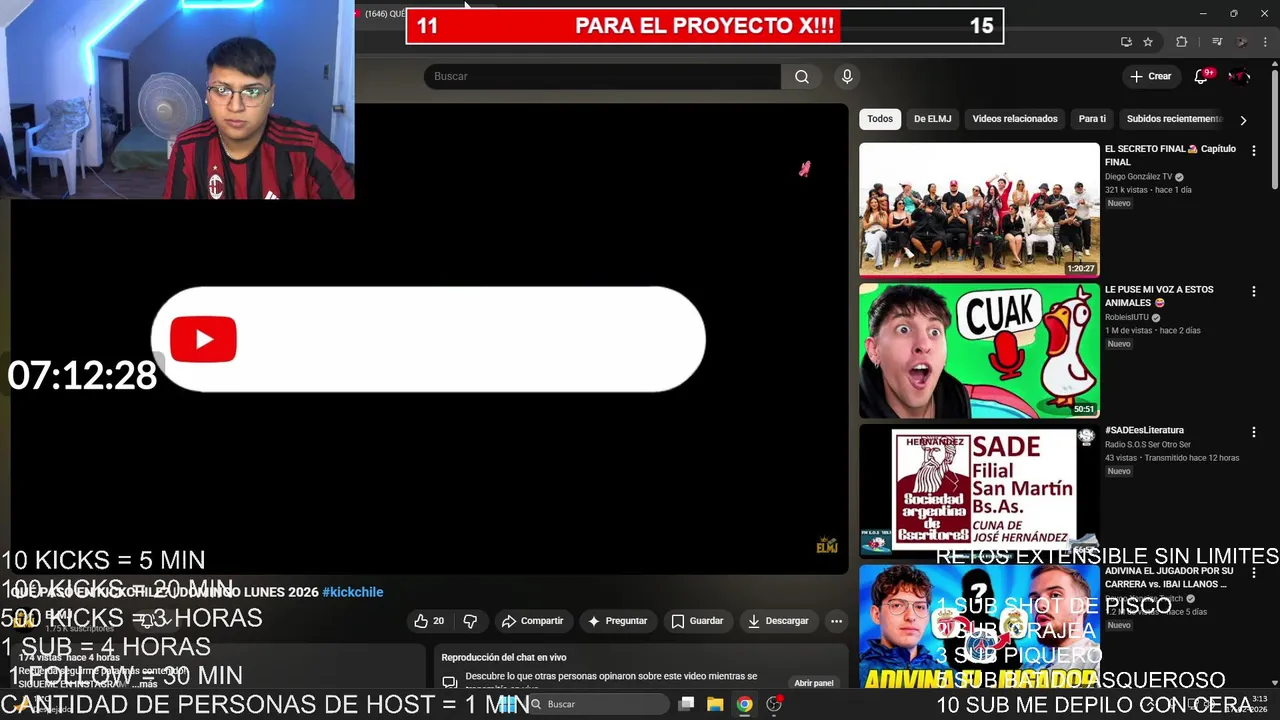1280x720 pixels.
Task: Click the OBS Studio taskbar icon
Action: tap(773, 704)
